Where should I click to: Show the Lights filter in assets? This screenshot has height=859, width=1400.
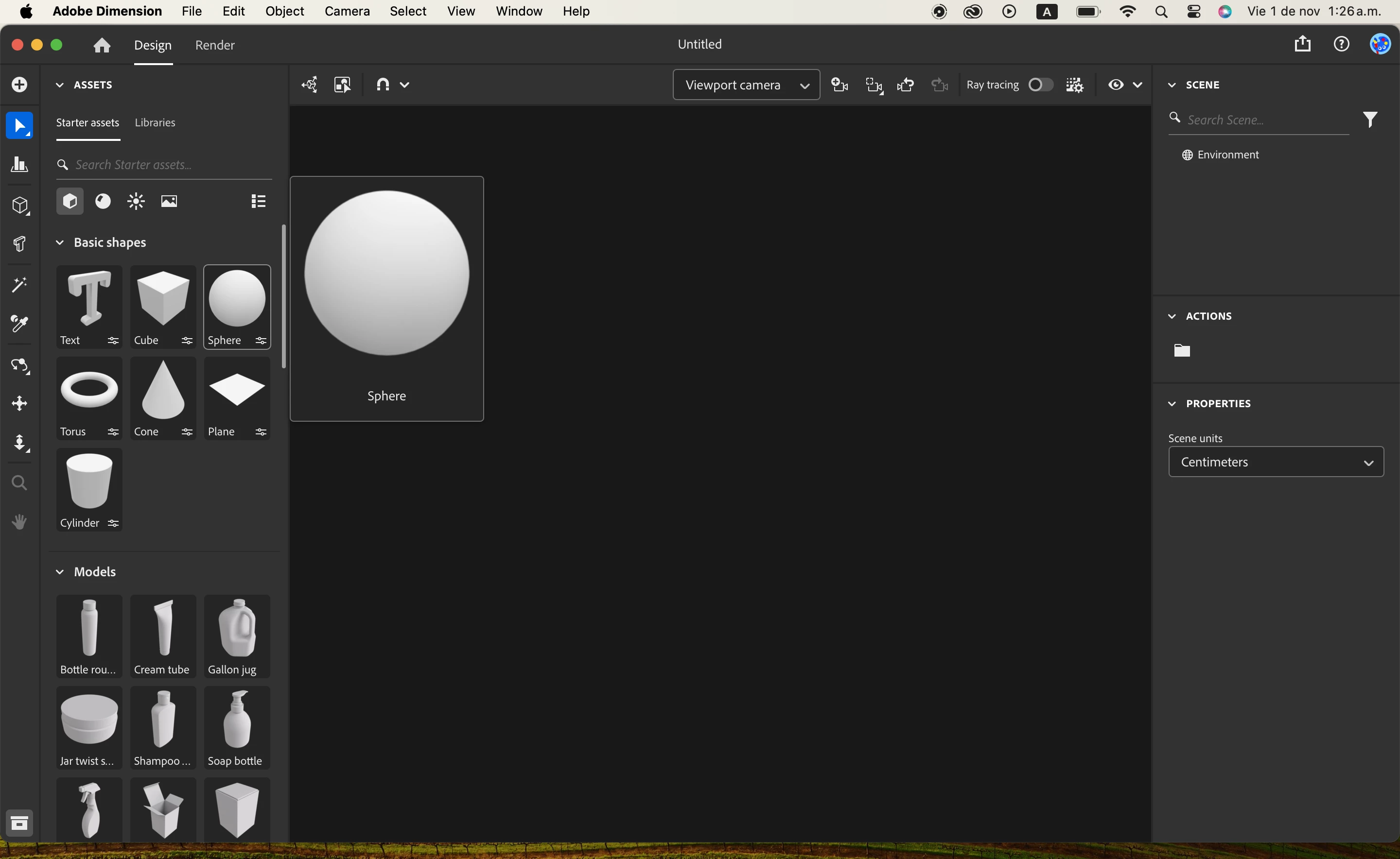[136, 201]
